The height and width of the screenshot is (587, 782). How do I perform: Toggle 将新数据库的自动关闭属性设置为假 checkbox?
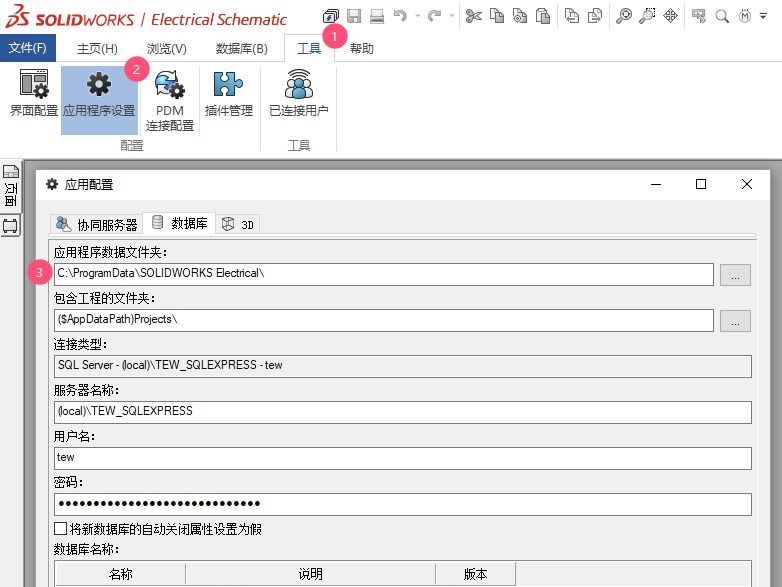(61, 528)
